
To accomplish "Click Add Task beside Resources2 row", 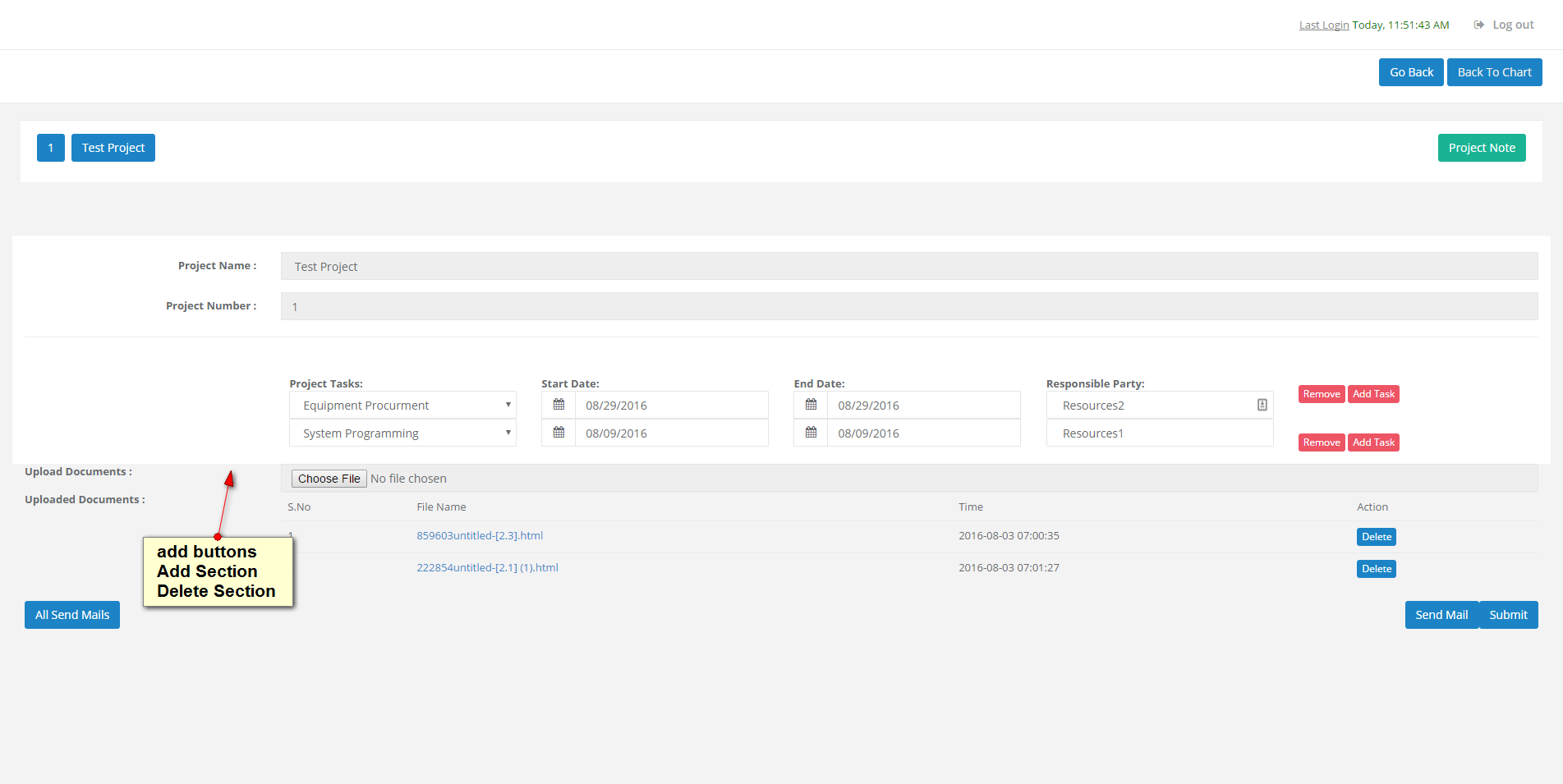I will click(x=1373, y=394).
